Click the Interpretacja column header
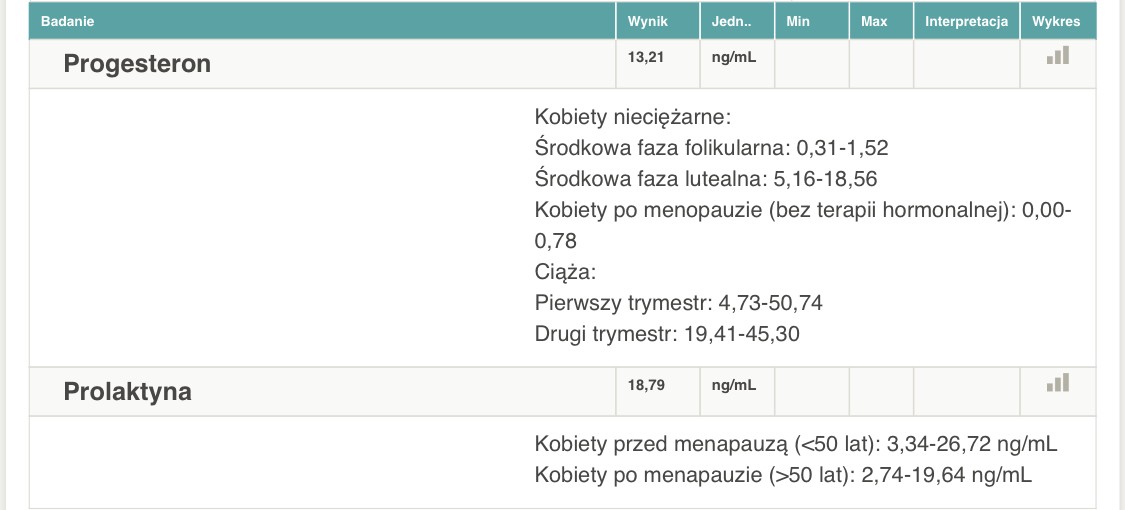The image size is (1125, 510). point(966,21)
